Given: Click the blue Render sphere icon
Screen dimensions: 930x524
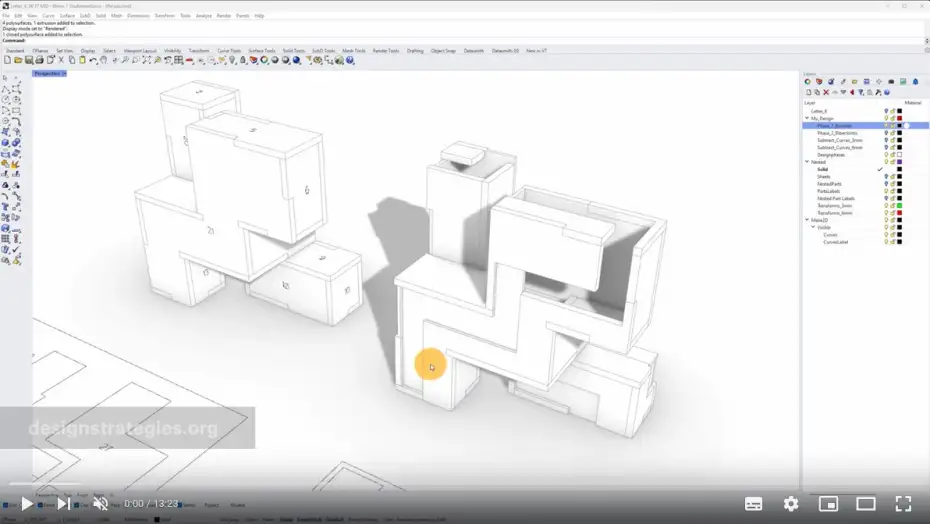Looking at the screenshot, I should (x=296, y=60).
